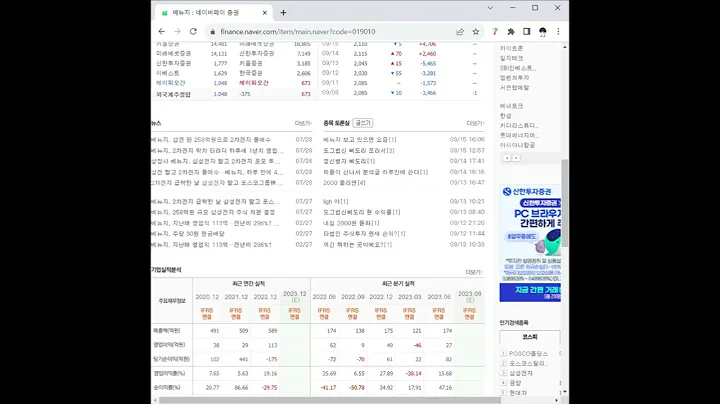Click the 순이익률(%) row label
Screen dimensions: 720x404
point(167,387)
